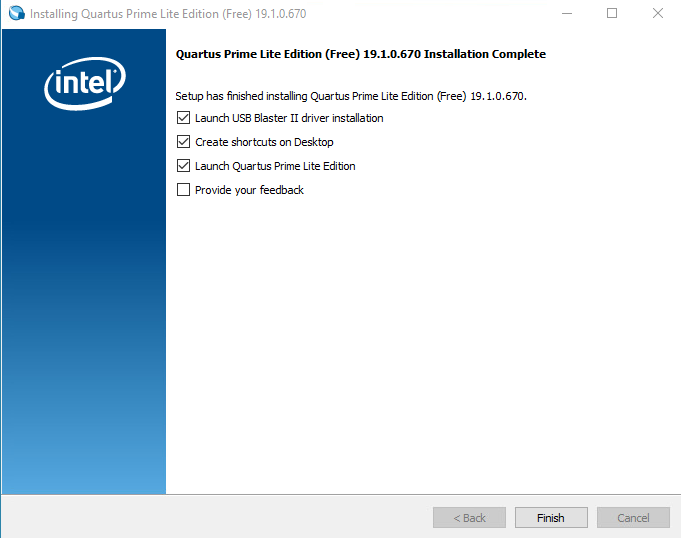This screenshot has height=538, width=681.
Task: Click the installer icon in title bar
Action: [17, 13]
